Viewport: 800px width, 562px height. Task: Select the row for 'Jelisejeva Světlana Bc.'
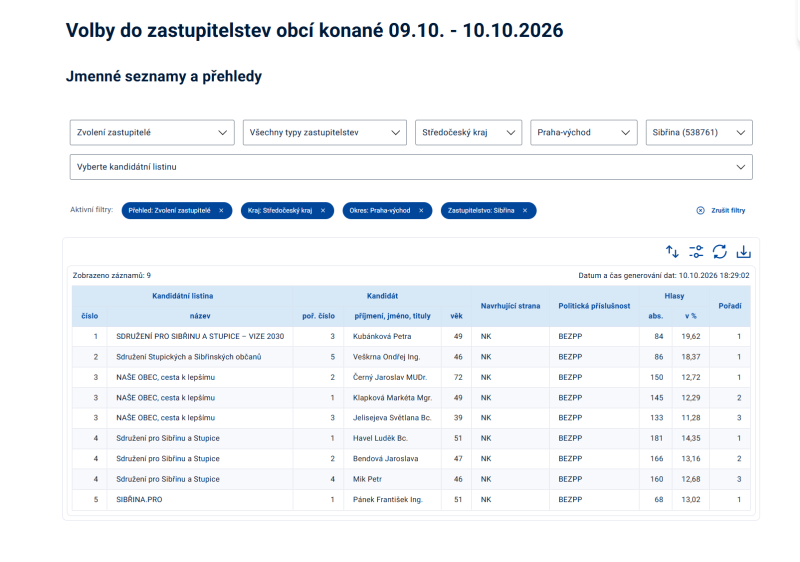pos(411,418)
